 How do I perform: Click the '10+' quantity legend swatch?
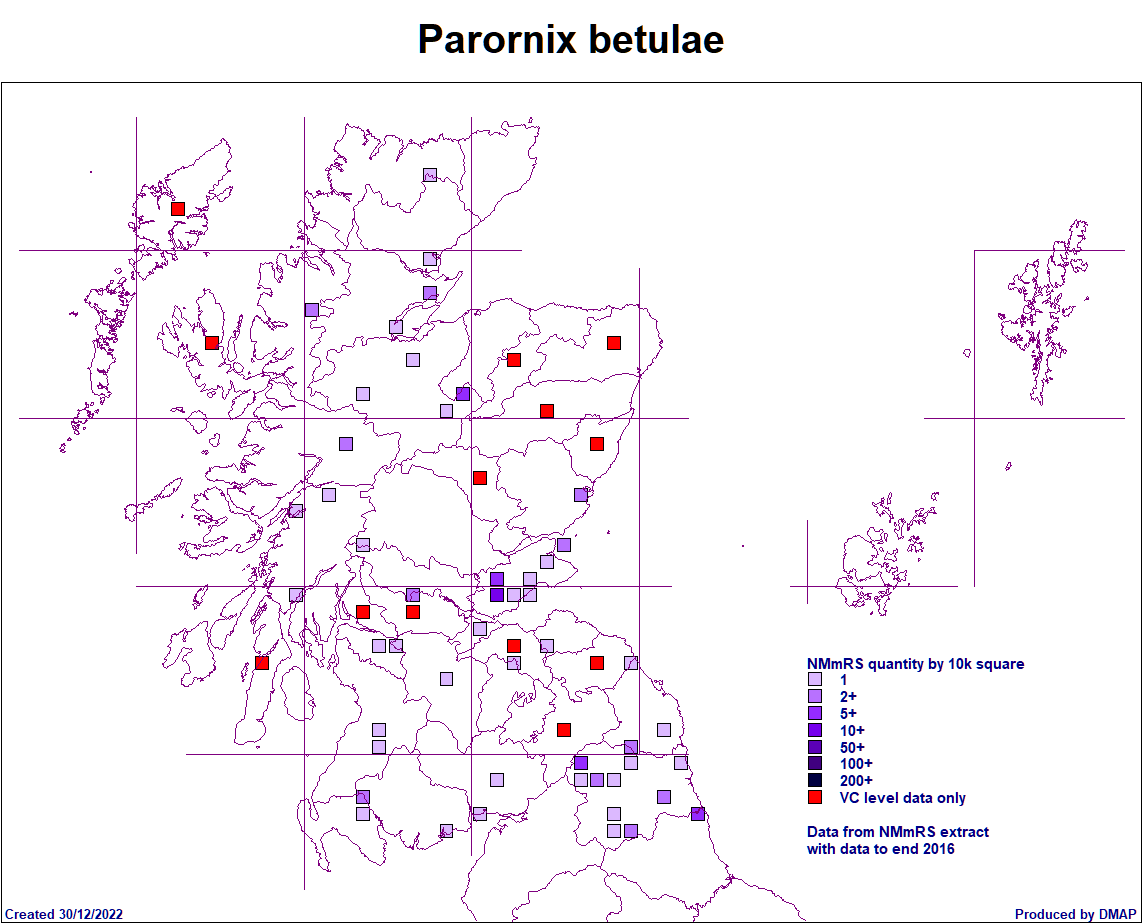815,730
